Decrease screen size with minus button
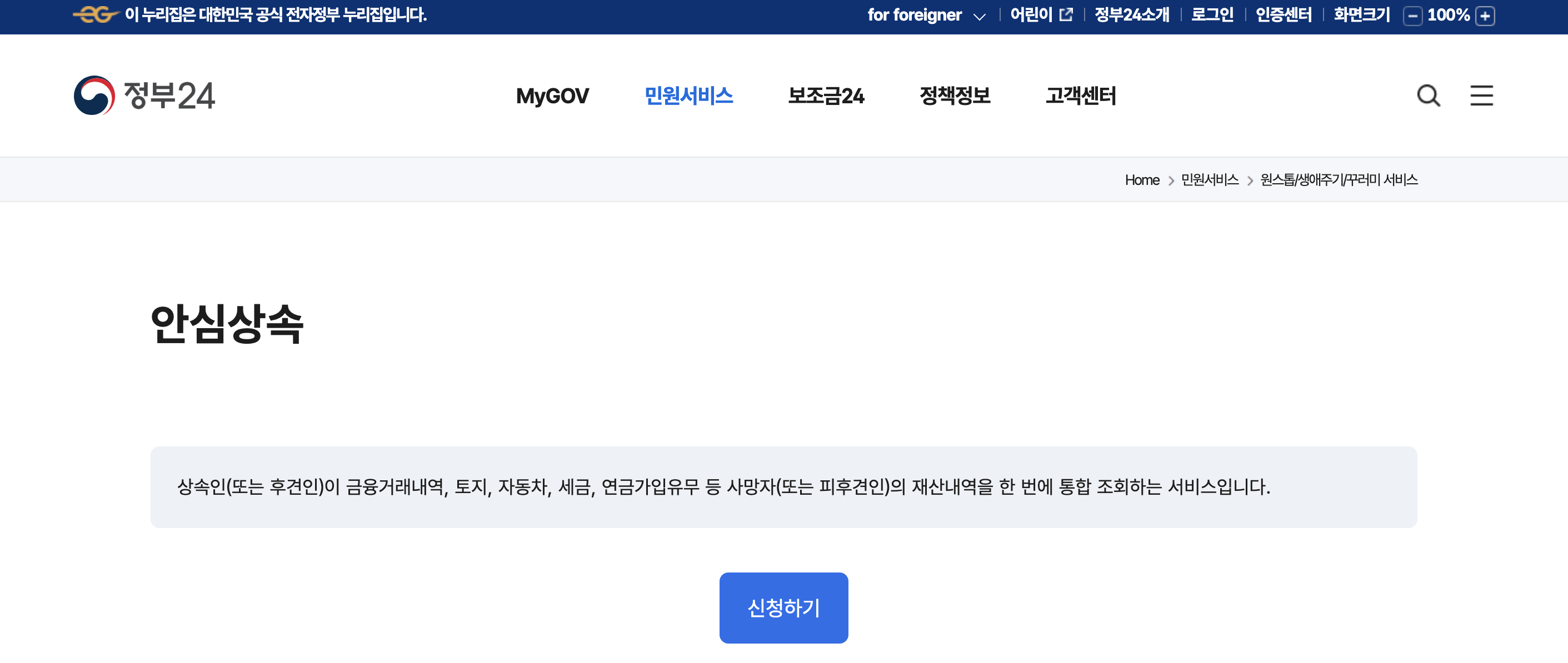 1412,16
